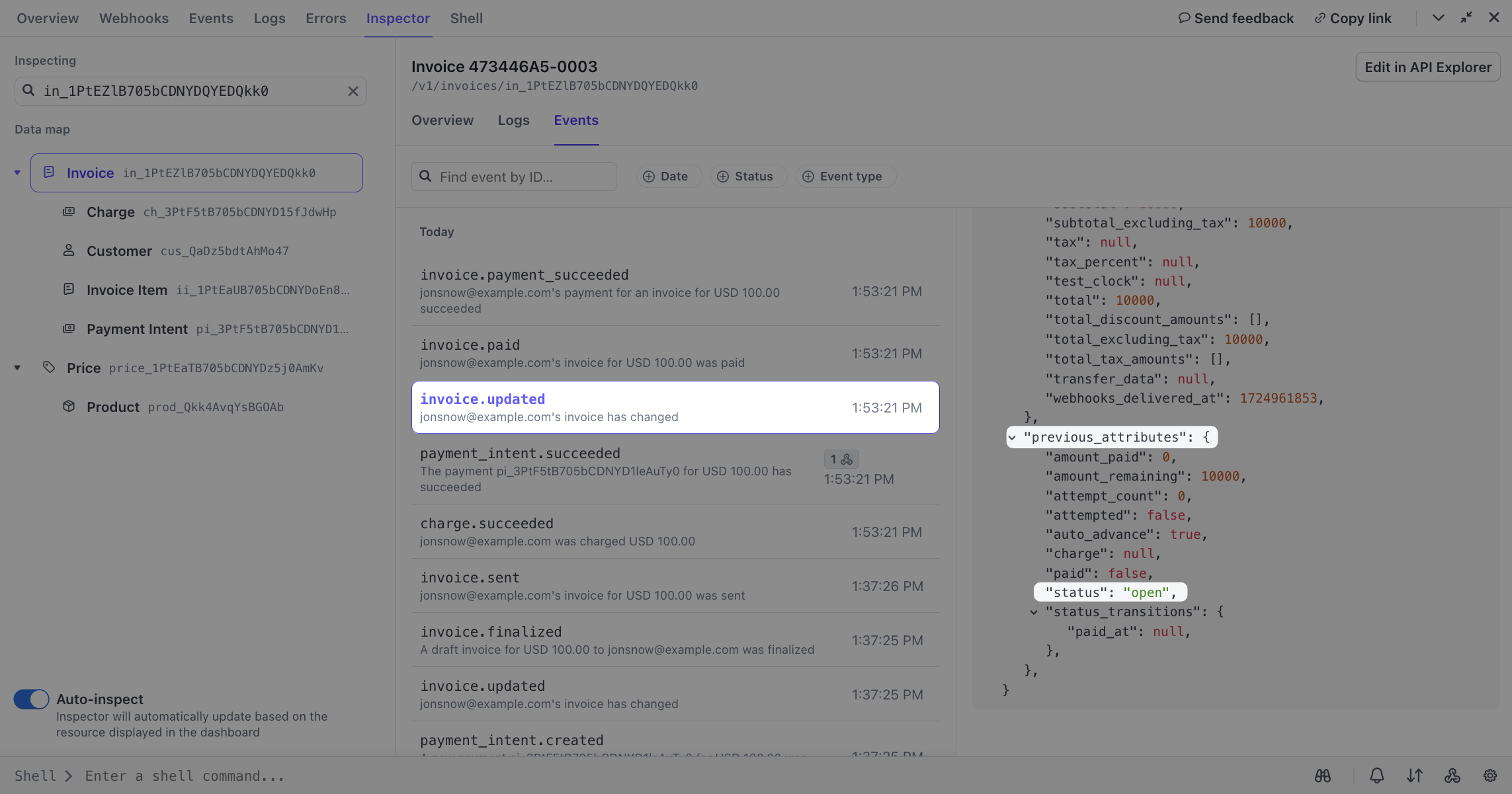This screenshot has width=1512, height=794.
Task: Collapse the Invoice tree node arrow
Action: [x=17, y=173]
